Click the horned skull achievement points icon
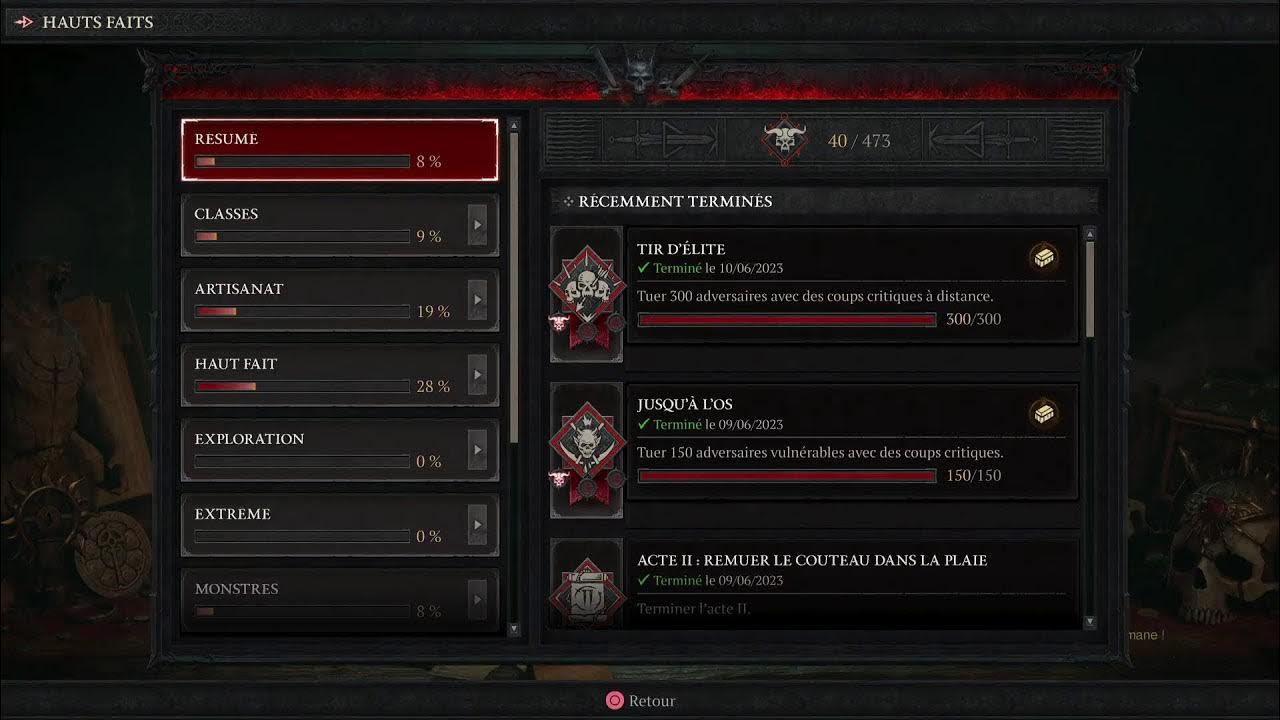 pyautogui.click(x=785, y=141)
